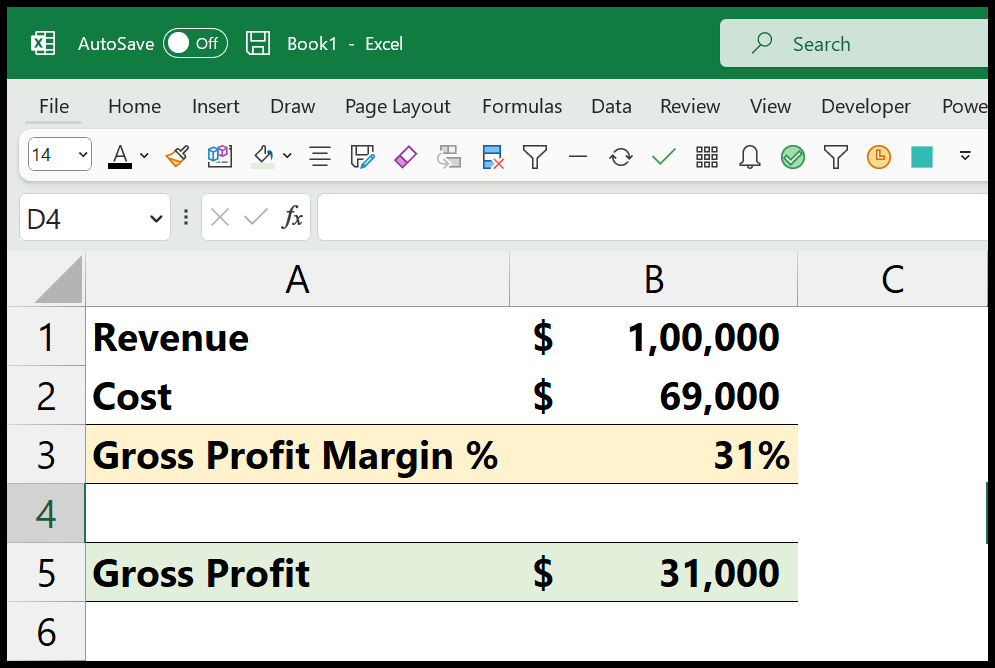The width and height of the screenshot is (995, 668).
Task: Apply the Format Painter tool
Action: pyautogui.click(x=177, y=156)
